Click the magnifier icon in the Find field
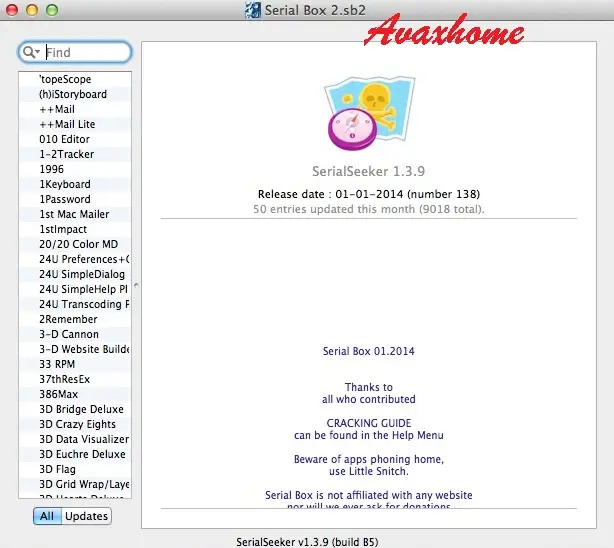The image size is (614, 548). click(x=29, y=52)
